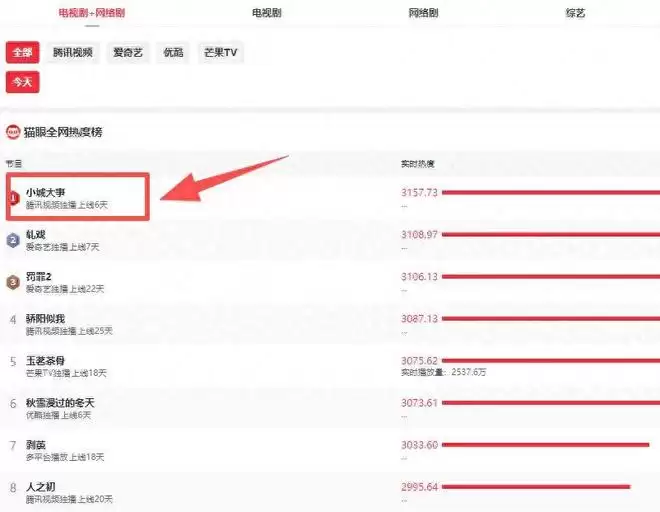Image resolution: width=660 pixels, height=512 pixels.
Task: Filter the ranking by 爱奇艺
Action: click(x=130, y=53)
